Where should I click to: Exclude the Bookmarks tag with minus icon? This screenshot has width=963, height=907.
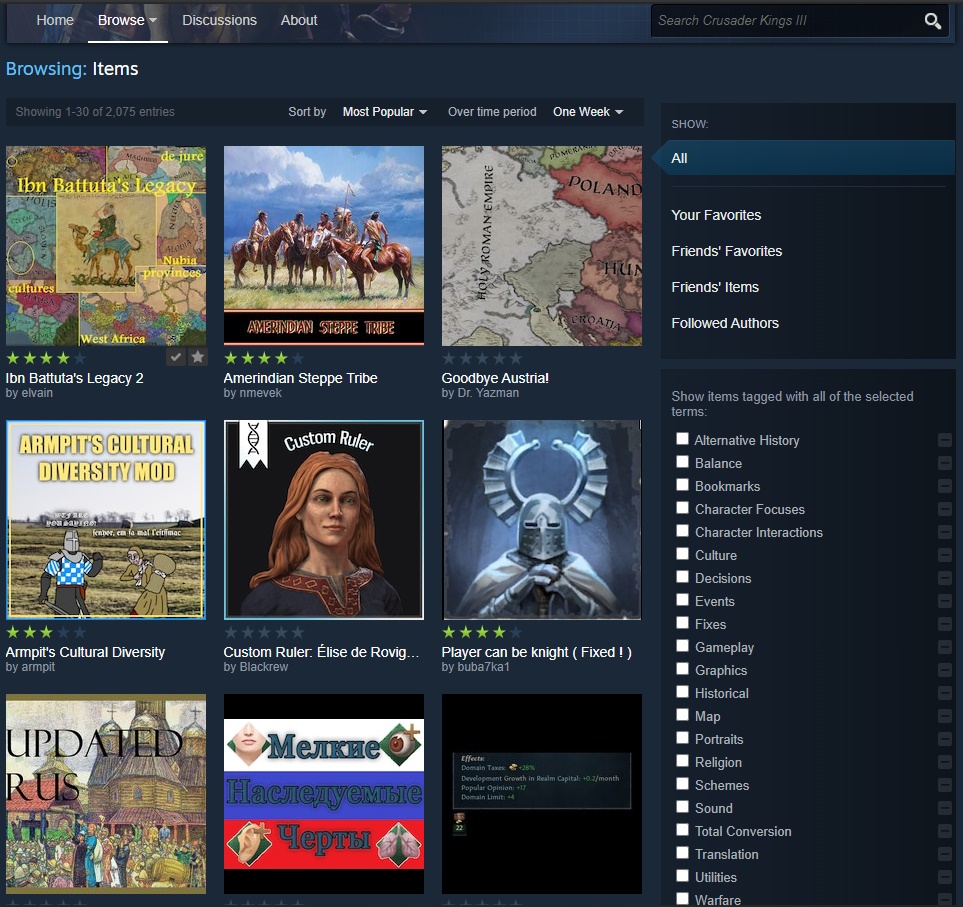(x=945, y=486)
